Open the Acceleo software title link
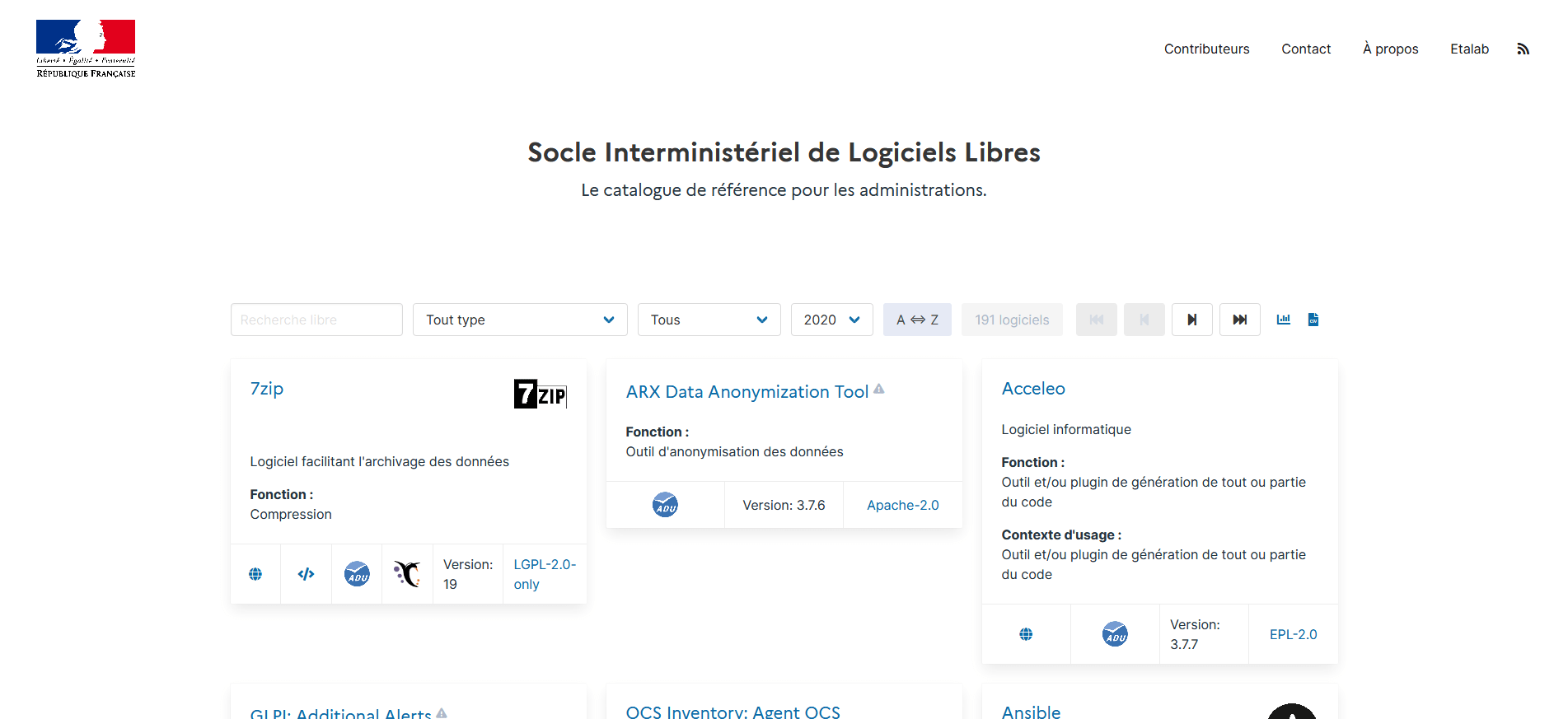Image resolution: width=1568 pixels, height=719 pixels. (1033, 389)
